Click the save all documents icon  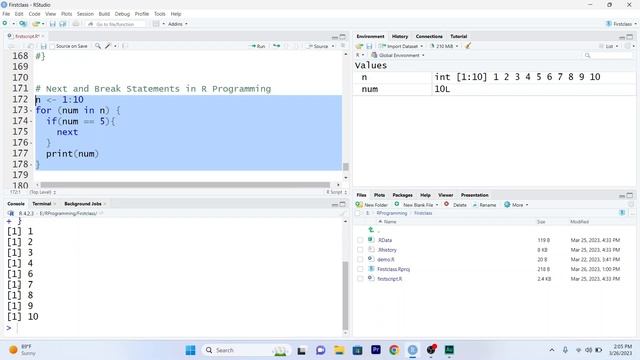click(x=62, y=24)
